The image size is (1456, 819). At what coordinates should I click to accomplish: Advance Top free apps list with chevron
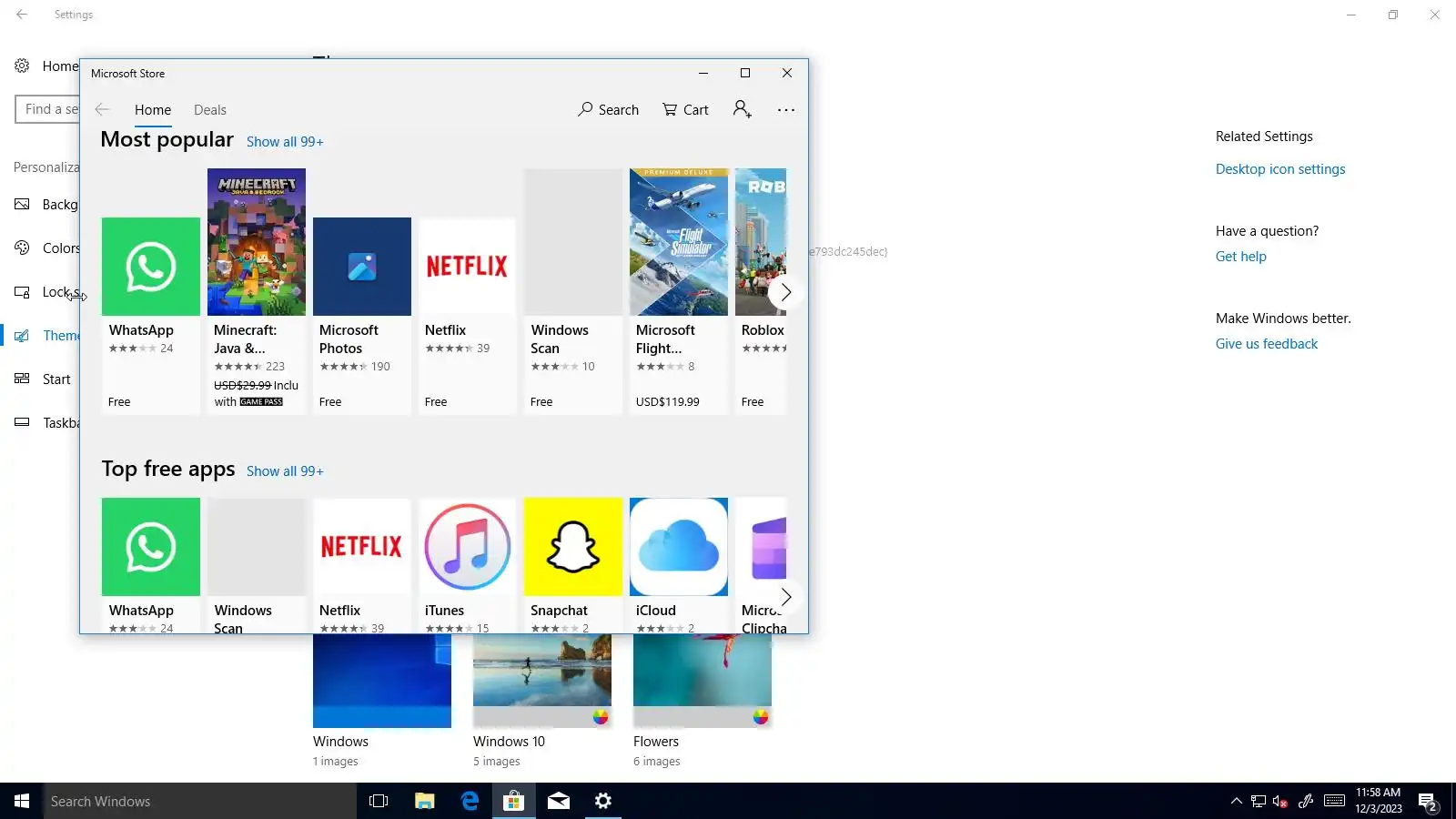coord(785,597)
